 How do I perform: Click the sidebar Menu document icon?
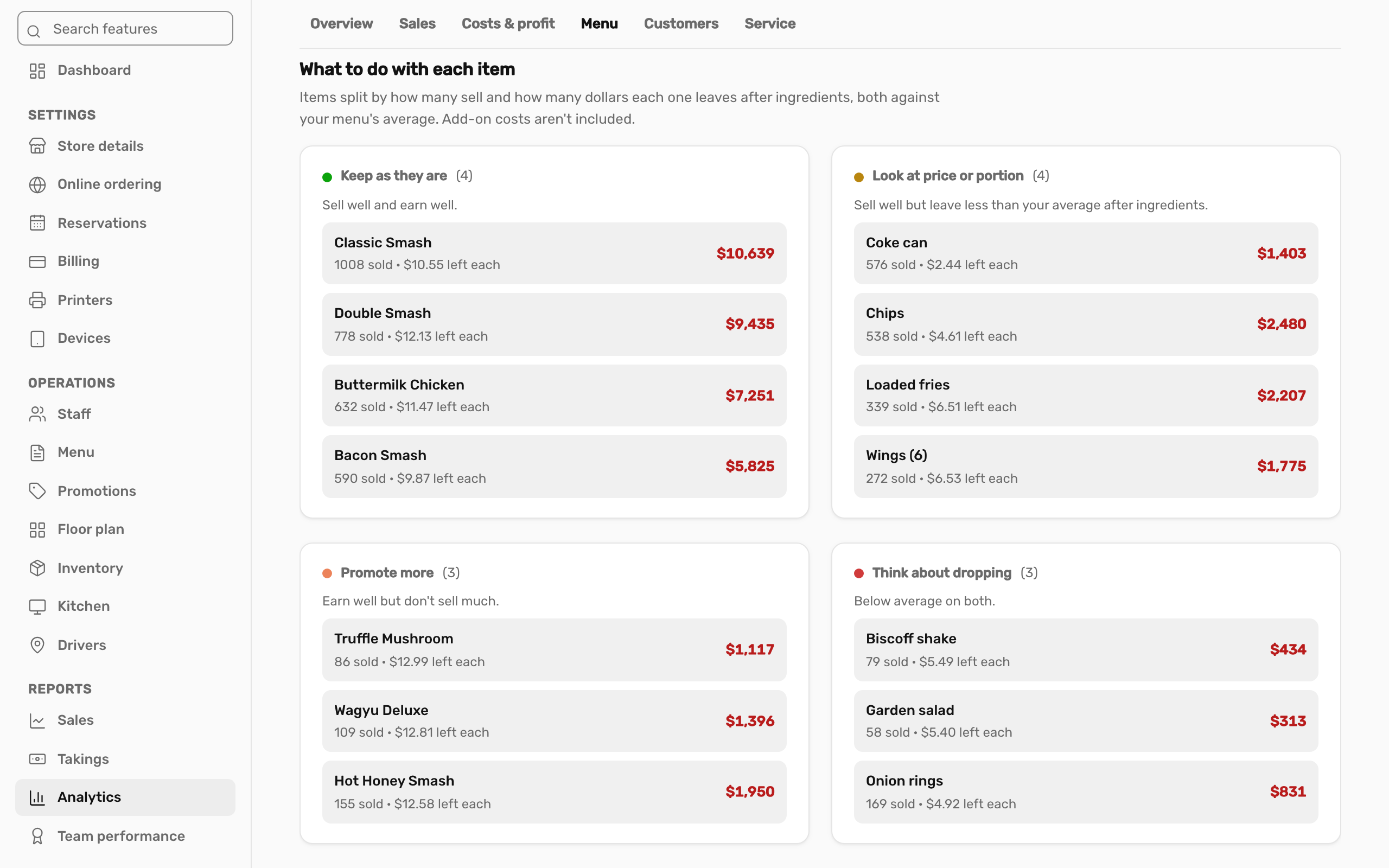click(37, 452)
